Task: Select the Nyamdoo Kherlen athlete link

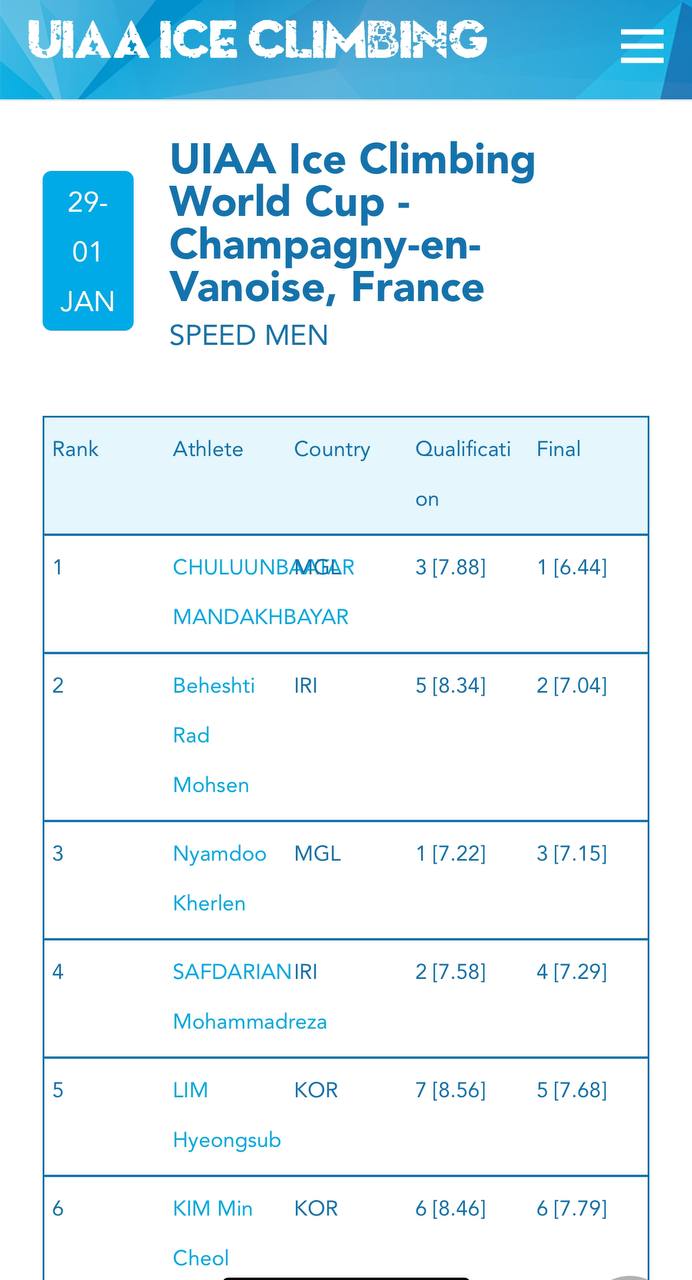Action: pos(219,878)
